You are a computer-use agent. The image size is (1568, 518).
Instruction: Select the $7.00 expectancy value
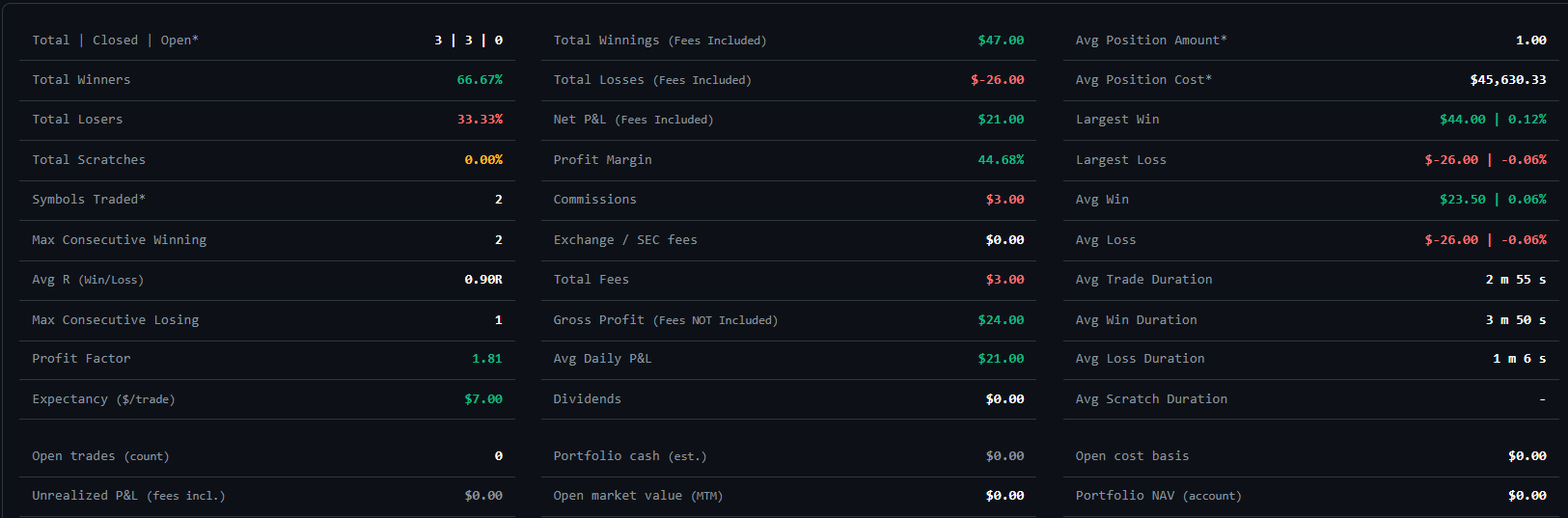point(483,399)
